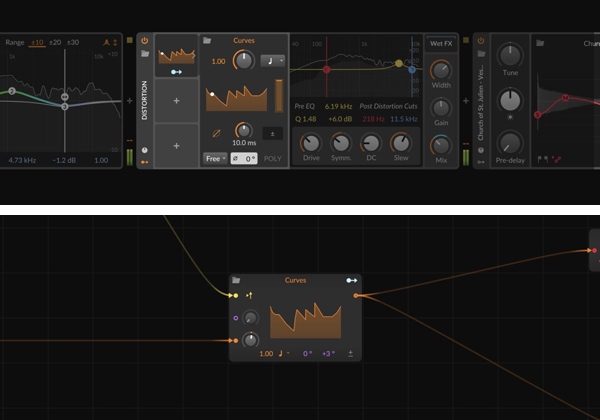Click the Gain knob under Wet FX

click(x=441, y=108)
